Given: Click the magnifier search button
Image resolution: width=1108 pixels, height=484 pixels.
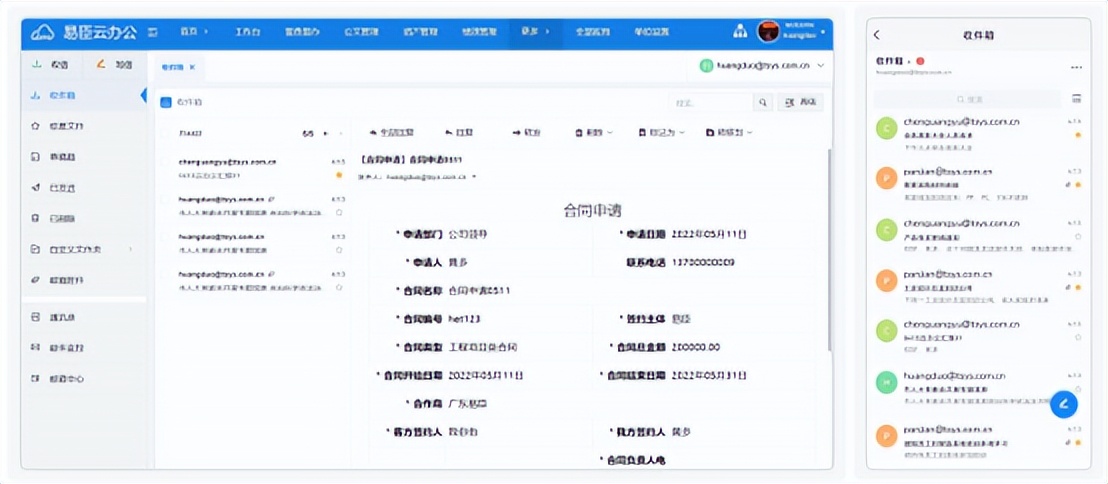Looking at the screenshot, I should coord(762,102).
